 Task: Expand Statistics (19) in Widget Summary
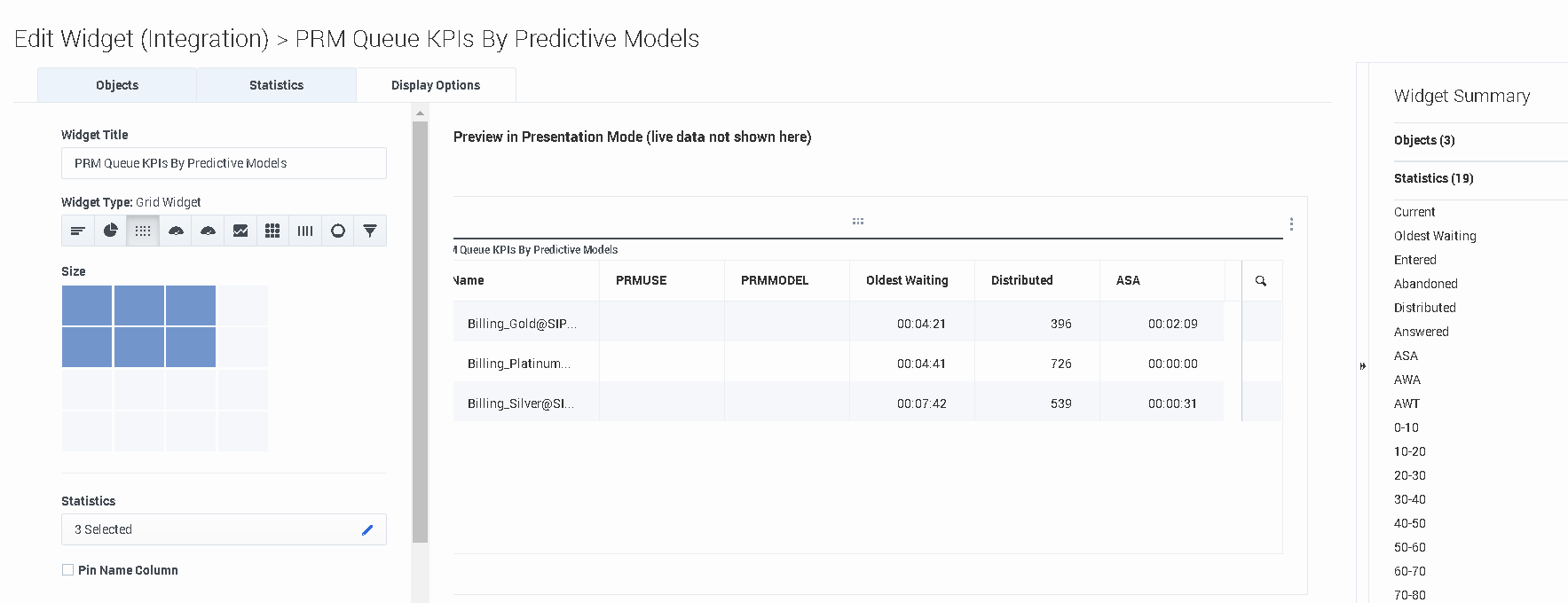point(1434,178)
